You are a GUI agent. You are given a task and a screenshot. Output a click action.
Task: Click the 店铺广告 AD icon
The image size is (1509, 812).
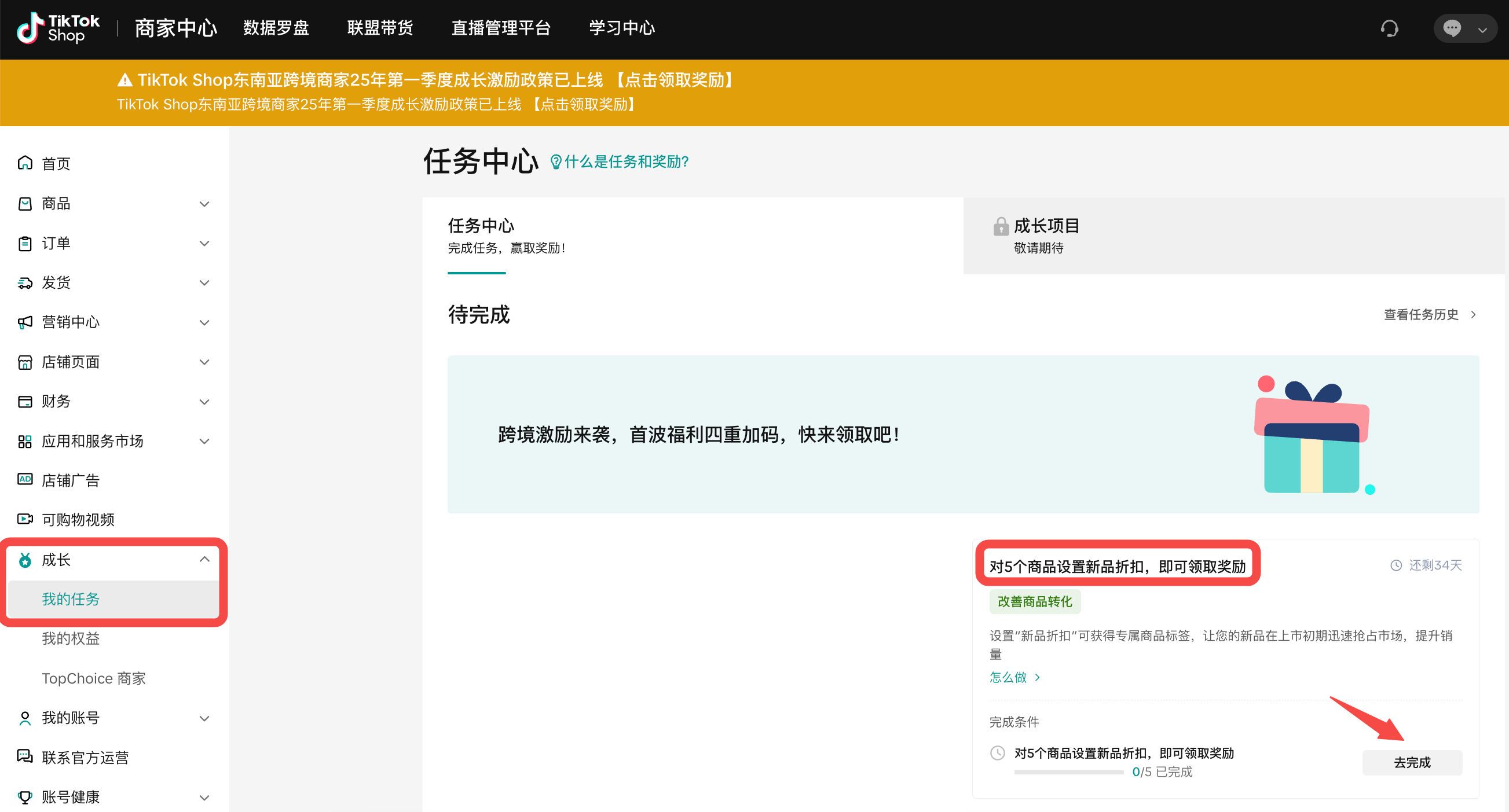[24, 479]
